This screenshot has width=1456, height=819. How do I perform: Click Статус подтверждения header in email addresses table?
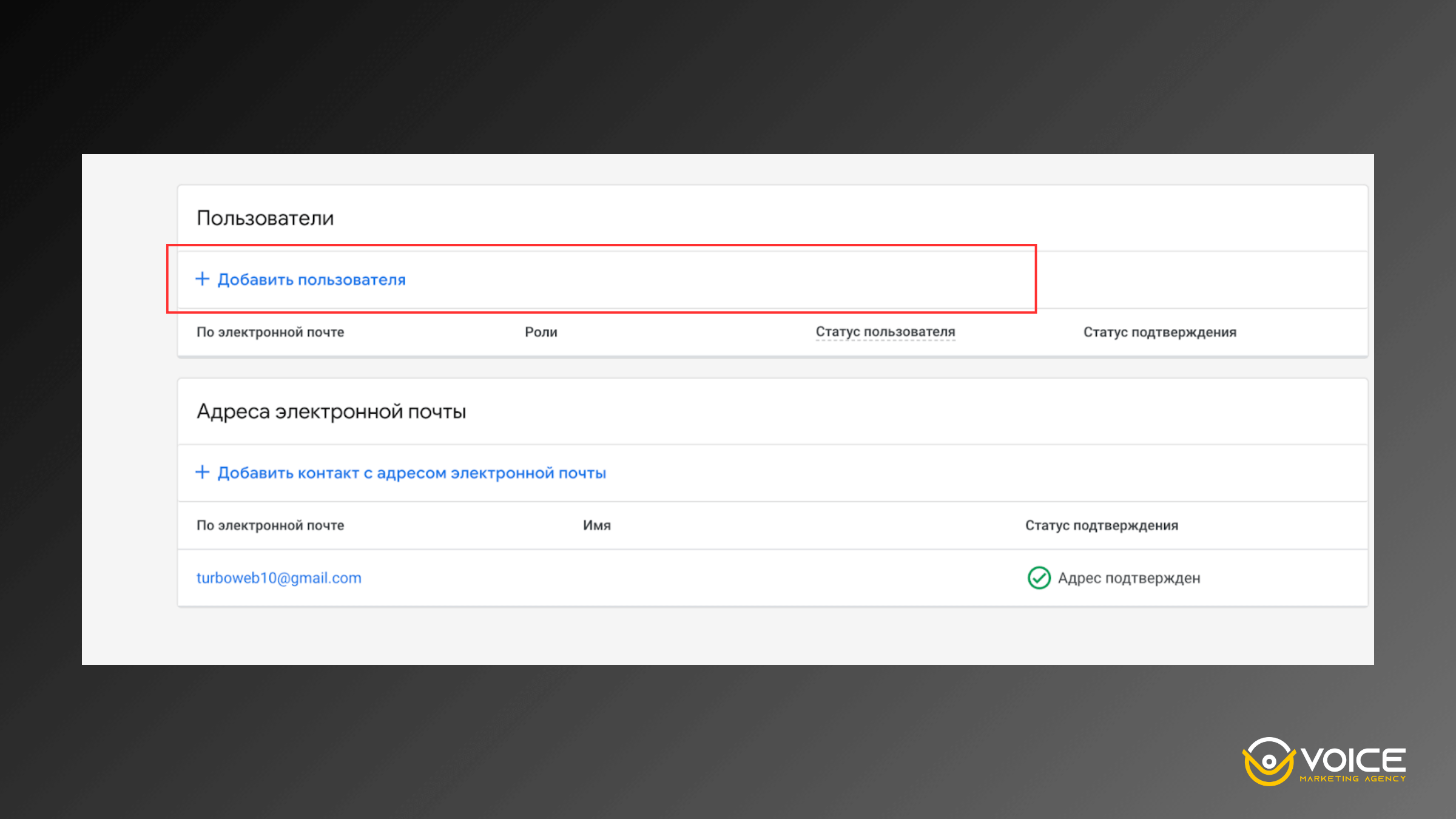click(1101, 525)
